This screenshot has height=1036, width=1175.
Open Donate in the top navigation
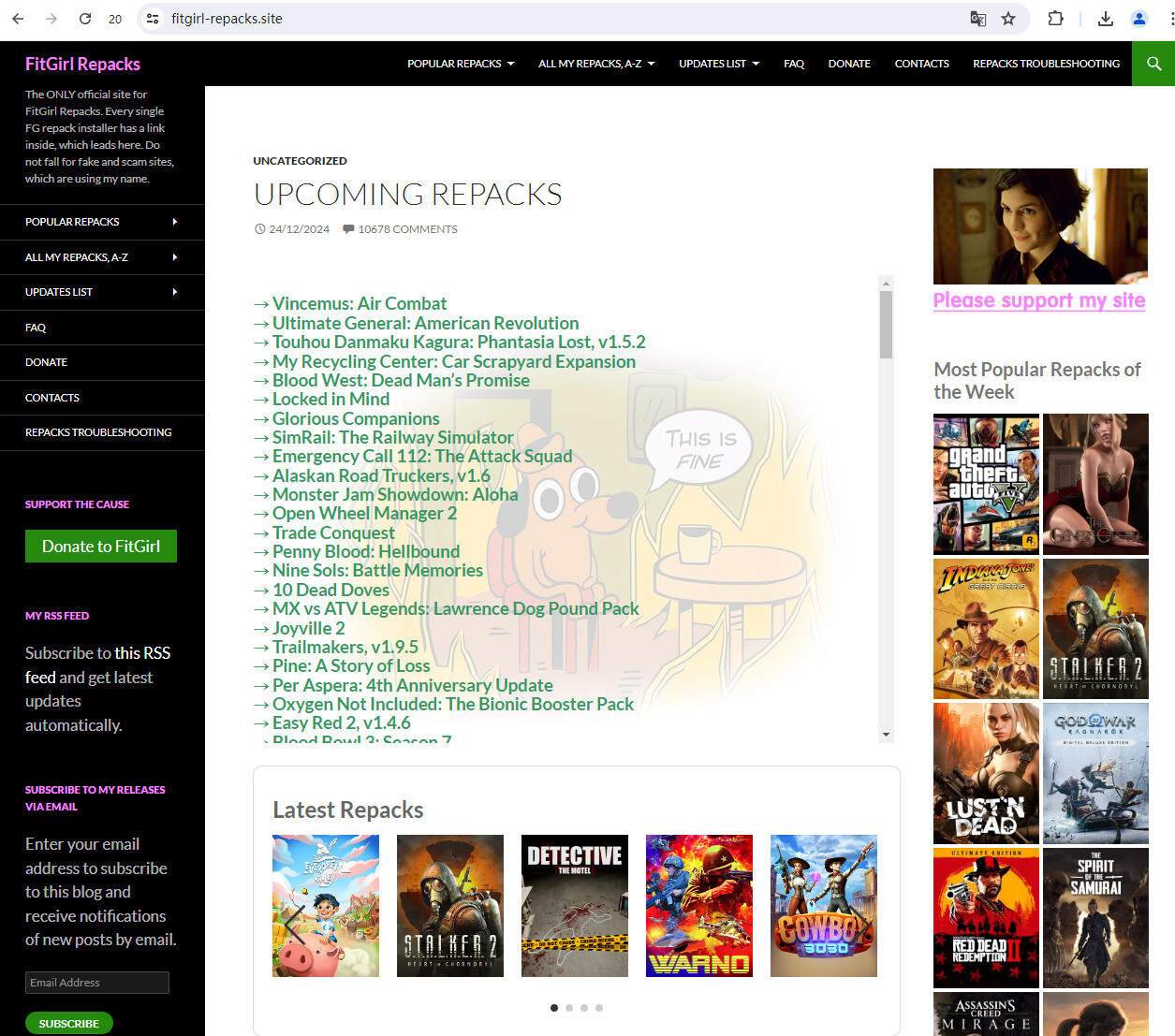[849, 64]
